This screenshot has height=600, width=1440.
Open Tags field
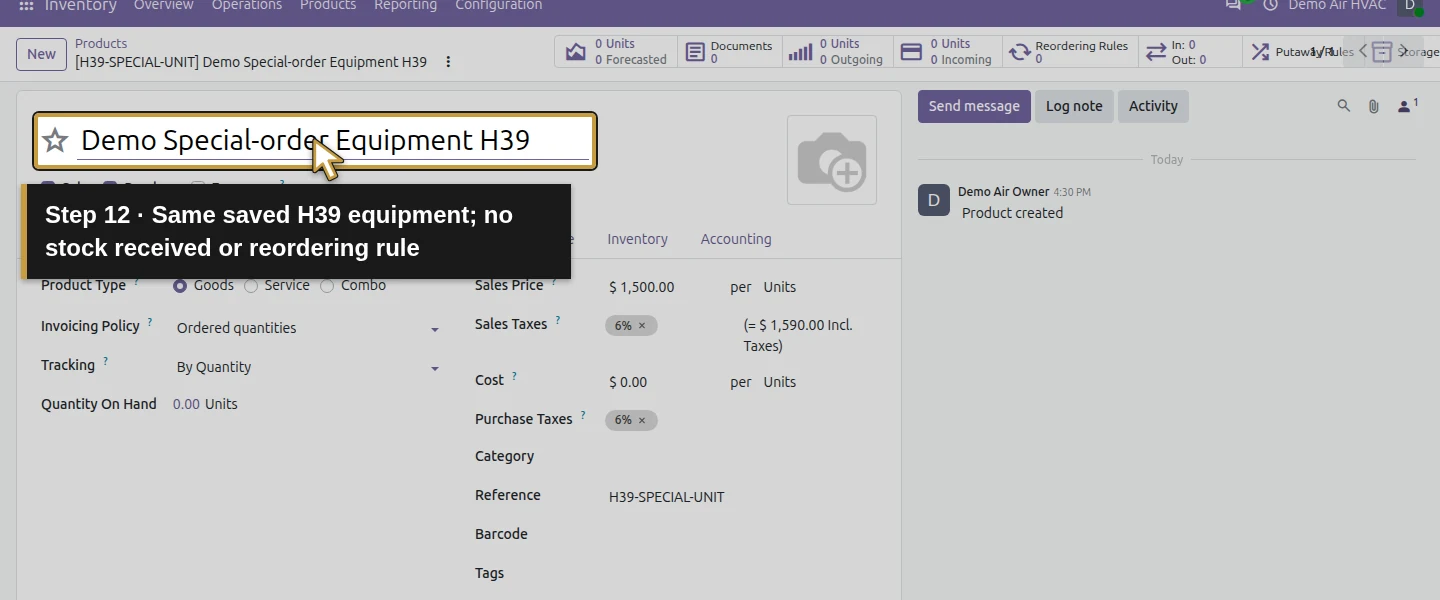(x=740, y=575)
